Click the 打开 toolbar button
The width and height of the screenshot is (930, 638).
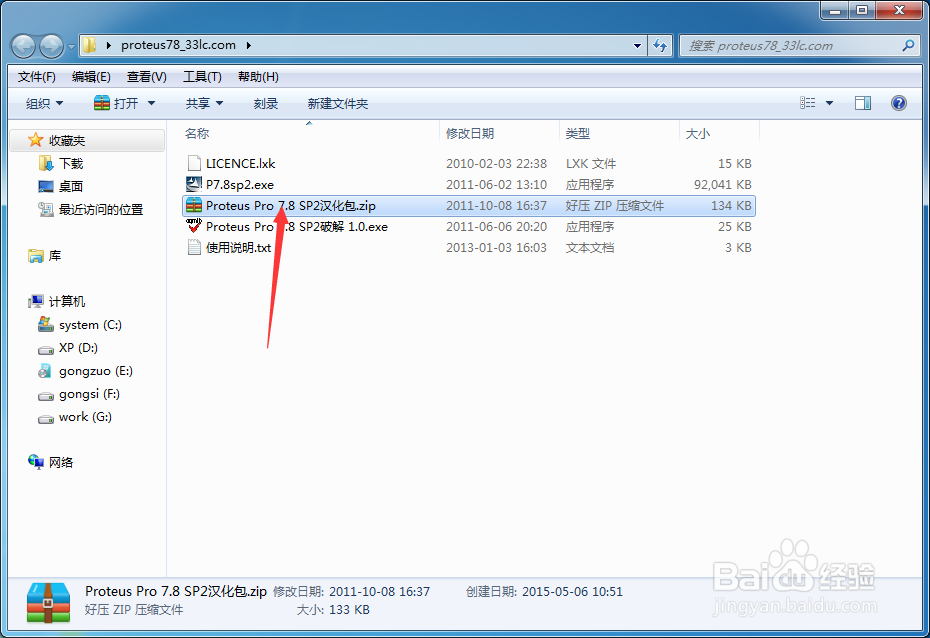116,103
